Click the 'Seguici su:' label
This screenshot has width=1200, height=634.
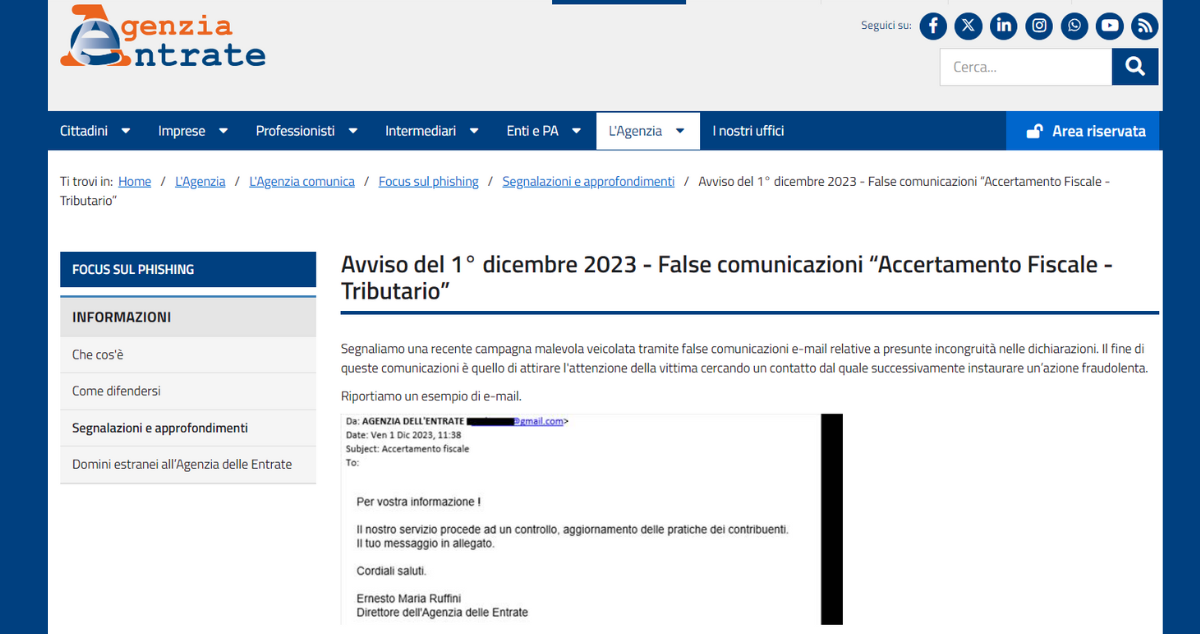[886, 26]
